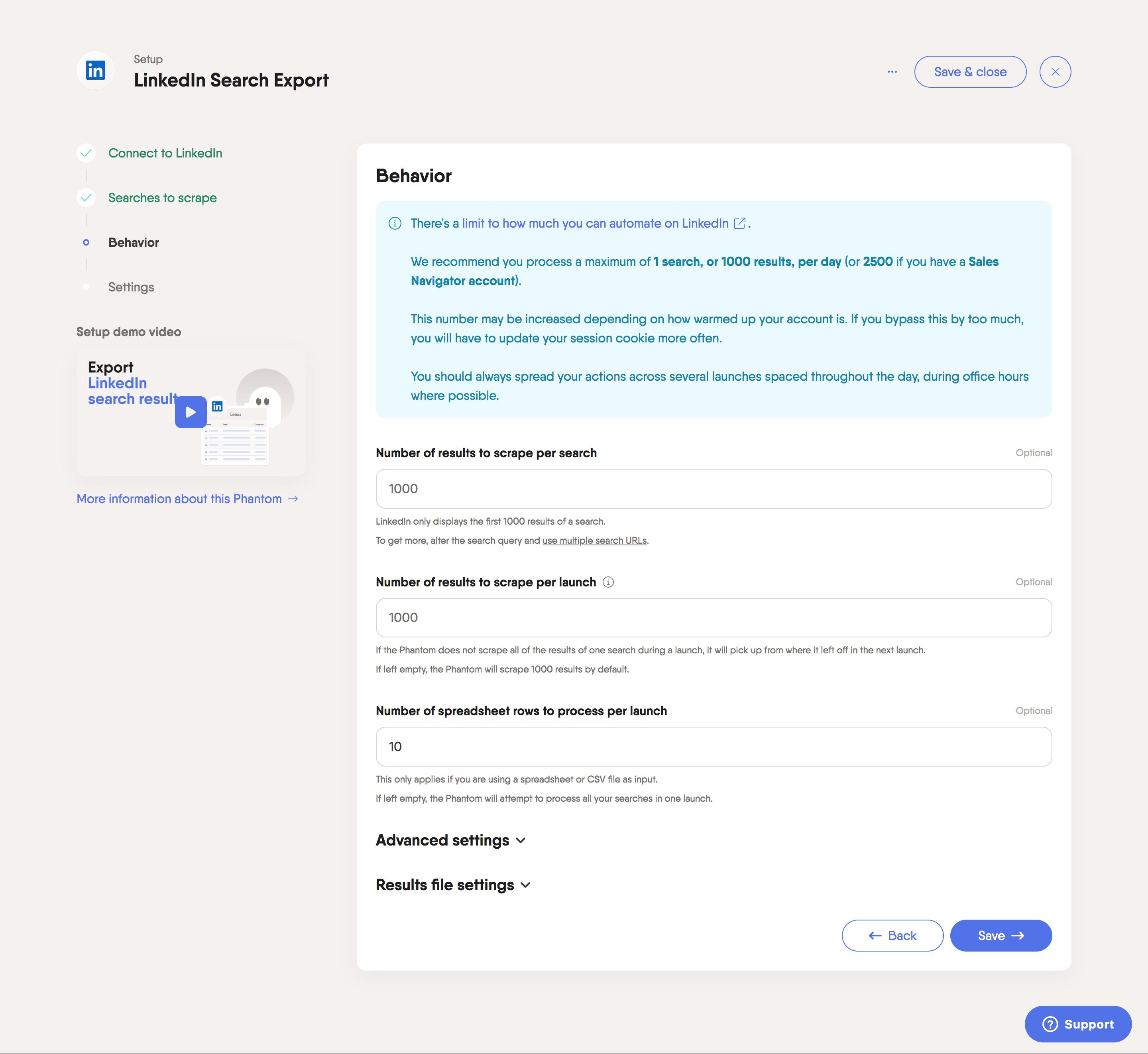Open limit to how much you can automate link
This screenshot has height=1054, width=1148.
tap(596, 224)
